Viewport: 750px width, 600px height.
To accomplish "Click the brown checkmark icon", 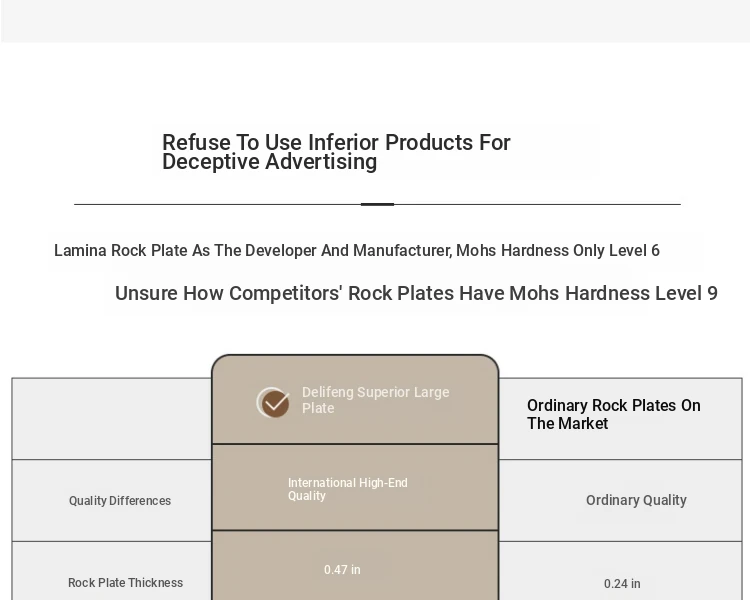I will click(273, 402).
